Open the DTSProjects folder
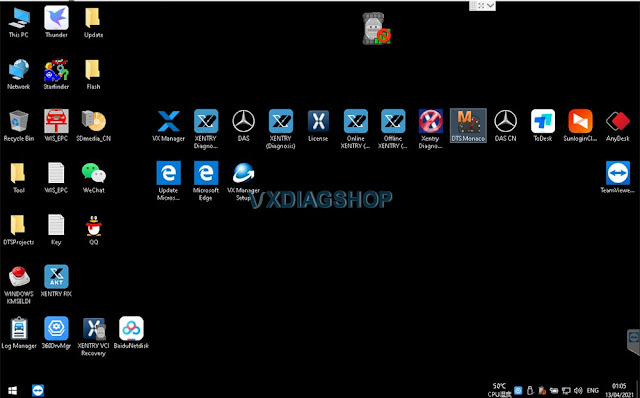The width and height of the screenshot is (640, 398). 19,230
